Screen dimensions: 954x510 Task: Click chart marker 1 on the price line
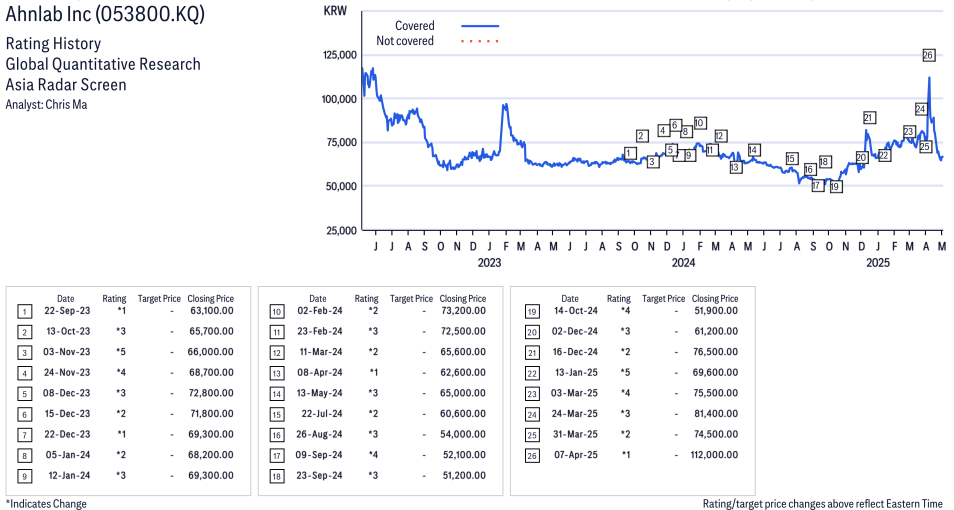[x=630, y=153]
